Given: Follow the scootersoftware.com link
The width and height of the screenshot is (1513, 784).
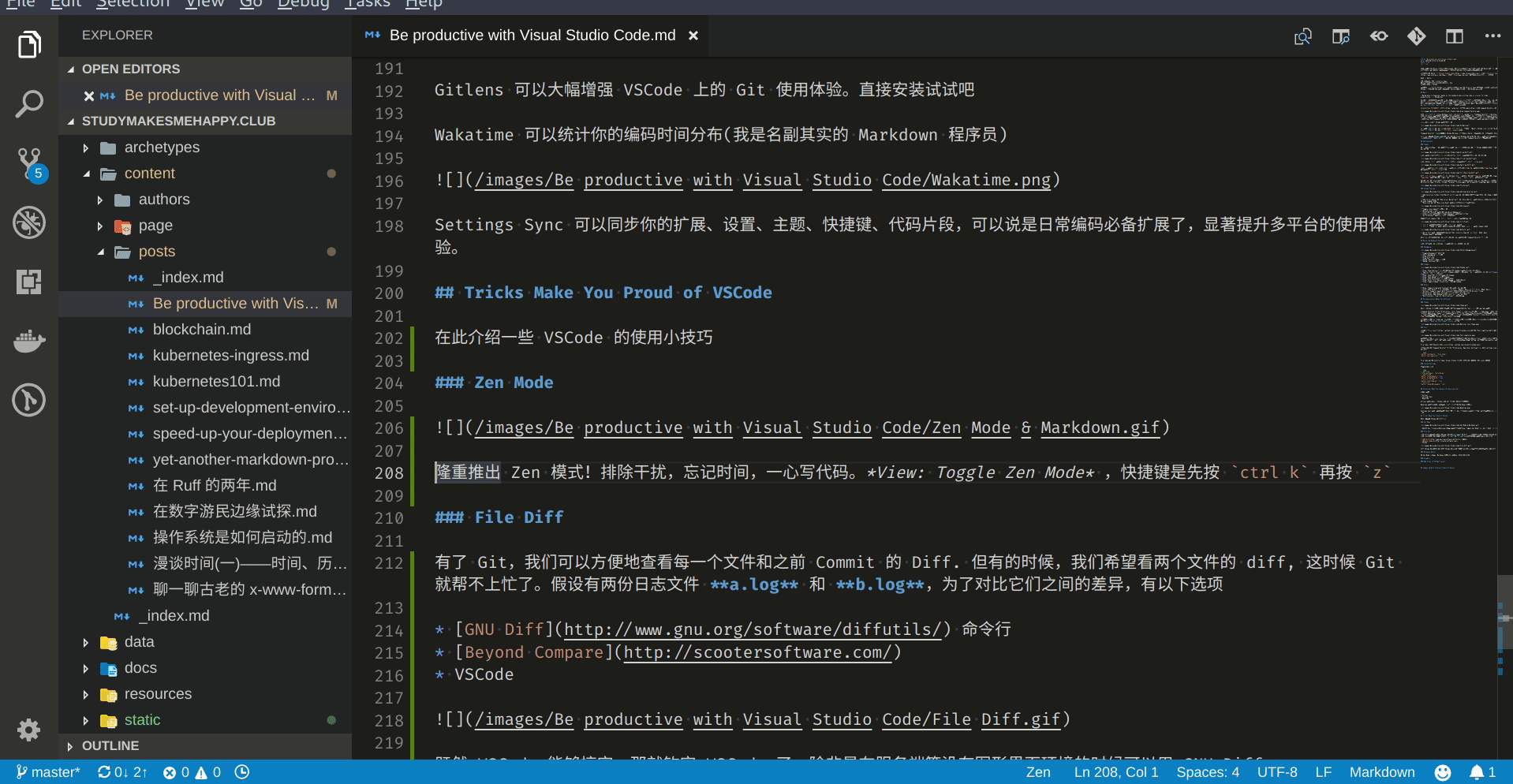Looking at the screenshot, I should pos(757,652).
